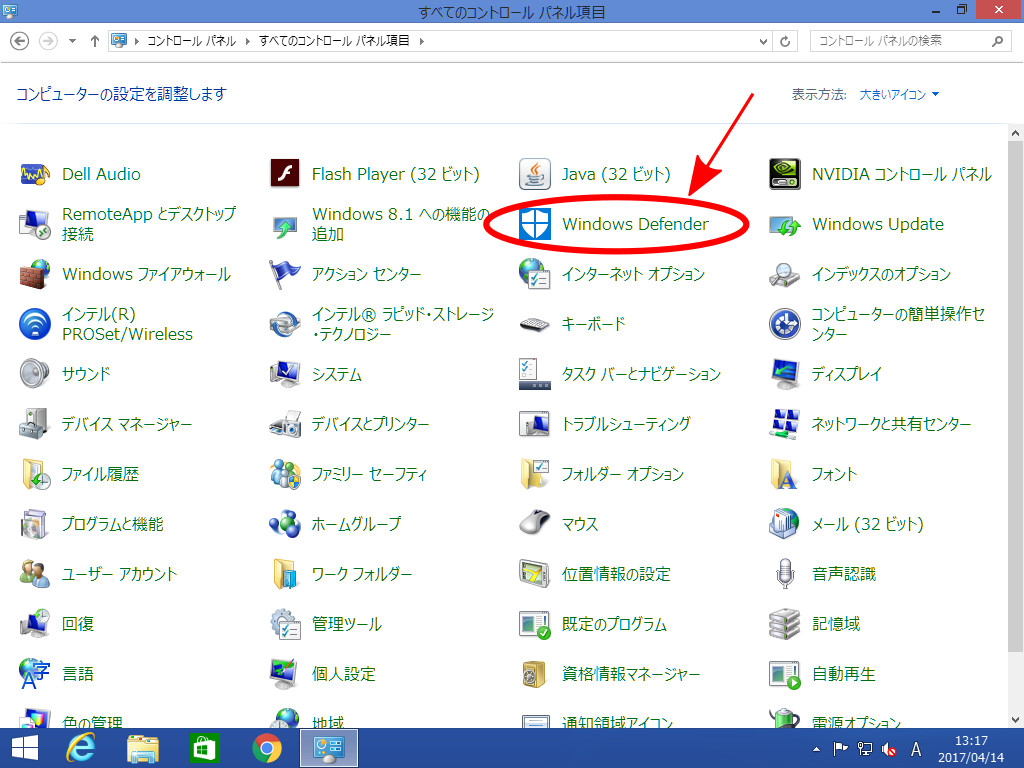Open Windows 8.1 への機能の追加 link
1024x768 pixels.
pyautogui.click(x=401, y=224)
